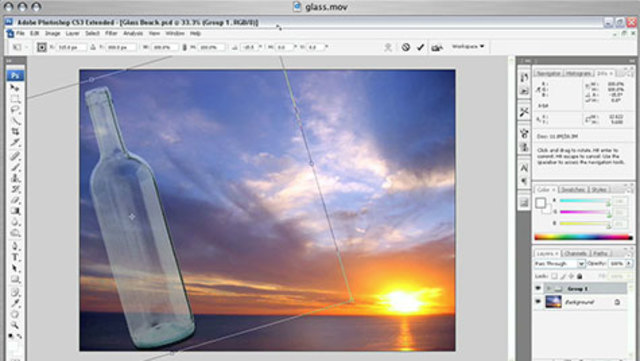Toggle maintain aspect ratio chain link
The width and height of the screenshot is (640, 361).
(184, 47)
